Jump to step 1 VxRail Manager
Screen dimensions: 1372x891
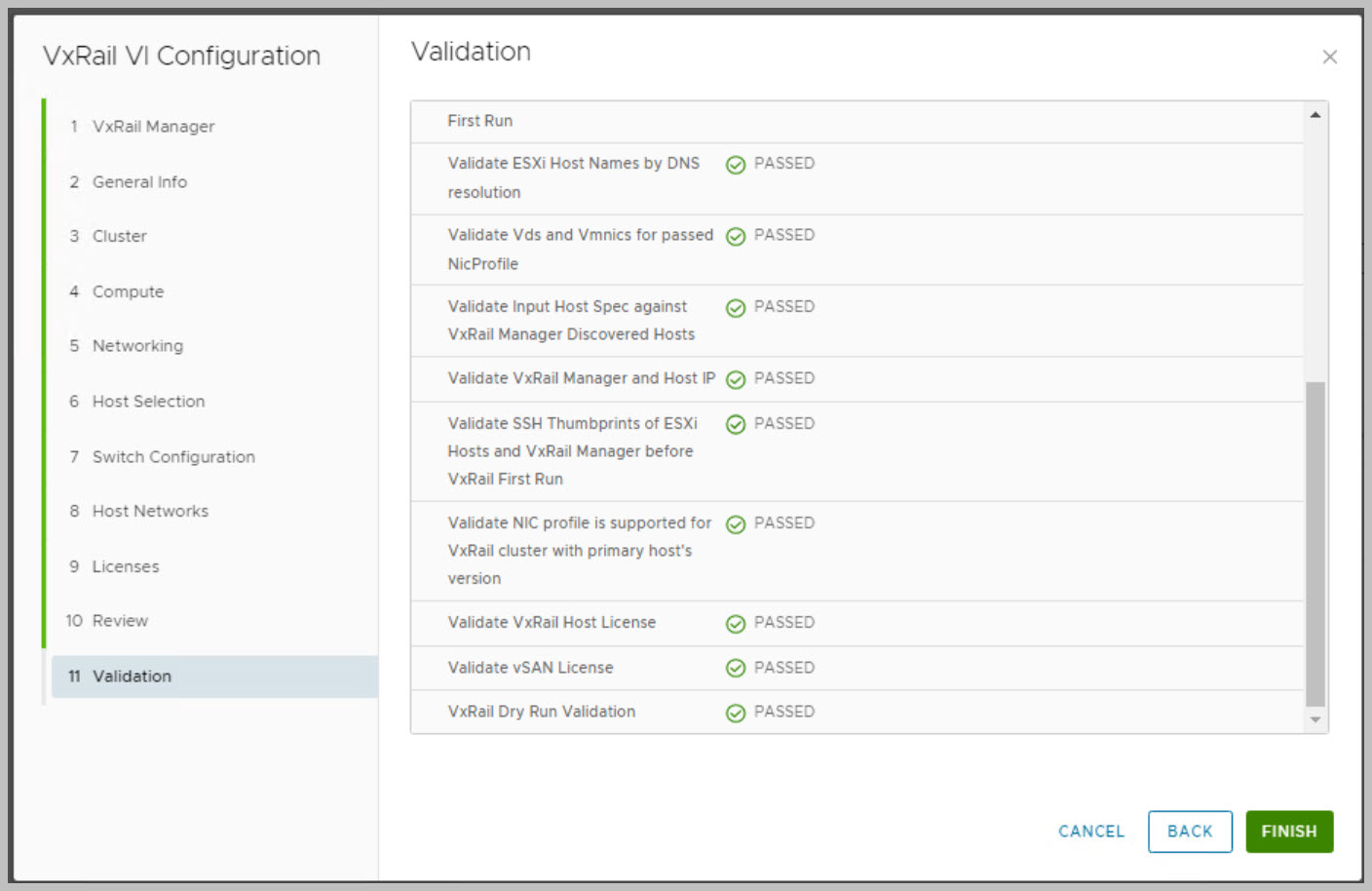coord(153,127)
